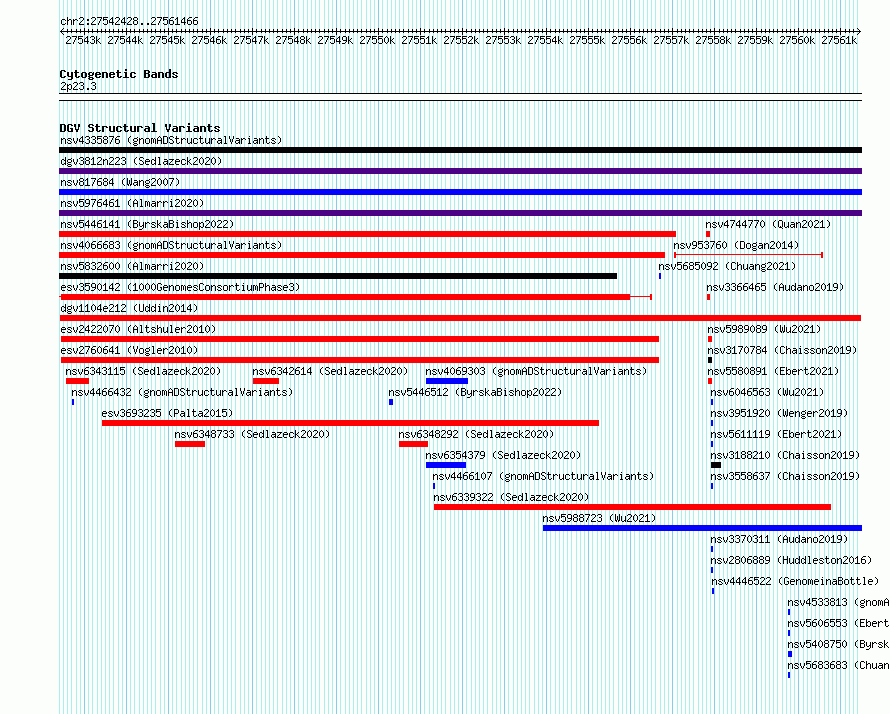Click red bar under nsv6348733
Image resolution: width=890 pixels, height=714 pixels.
point(190,444)
